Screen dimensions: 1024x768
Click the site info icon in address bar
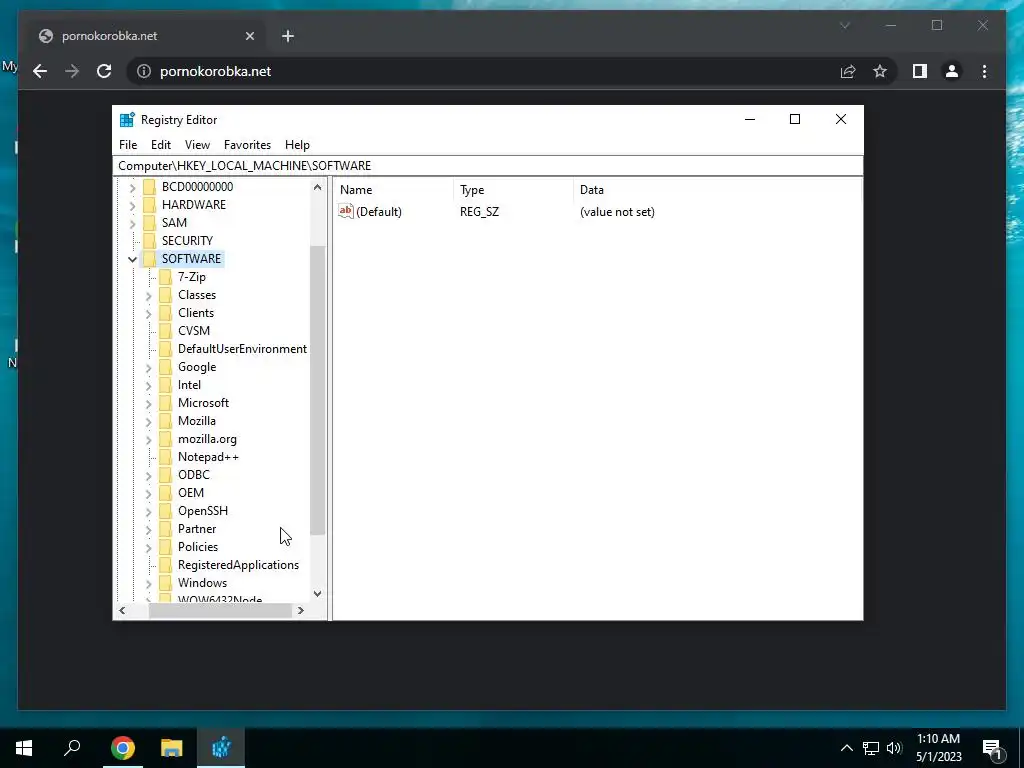[144, 71]
